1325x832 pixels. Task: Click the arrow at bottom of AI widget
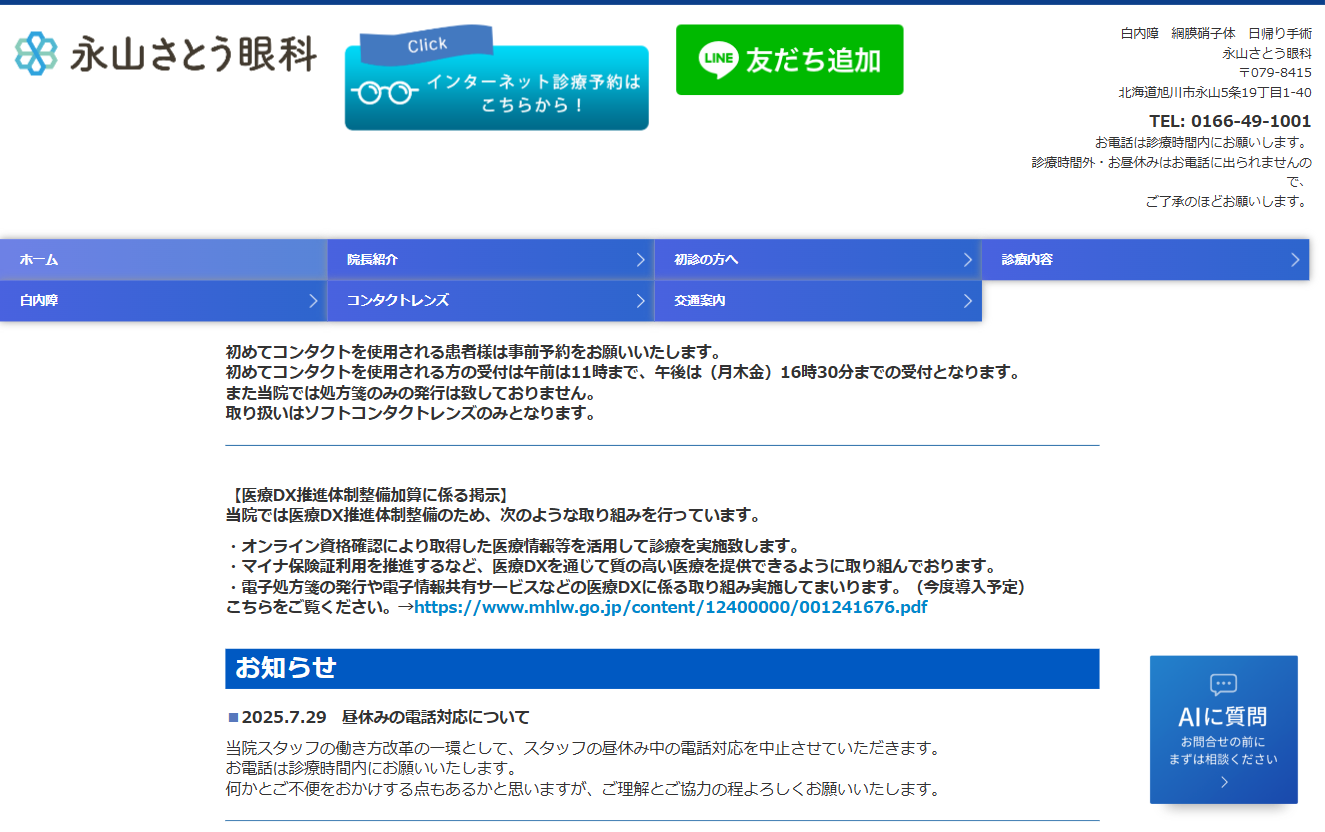click(x=1224, y=782)
